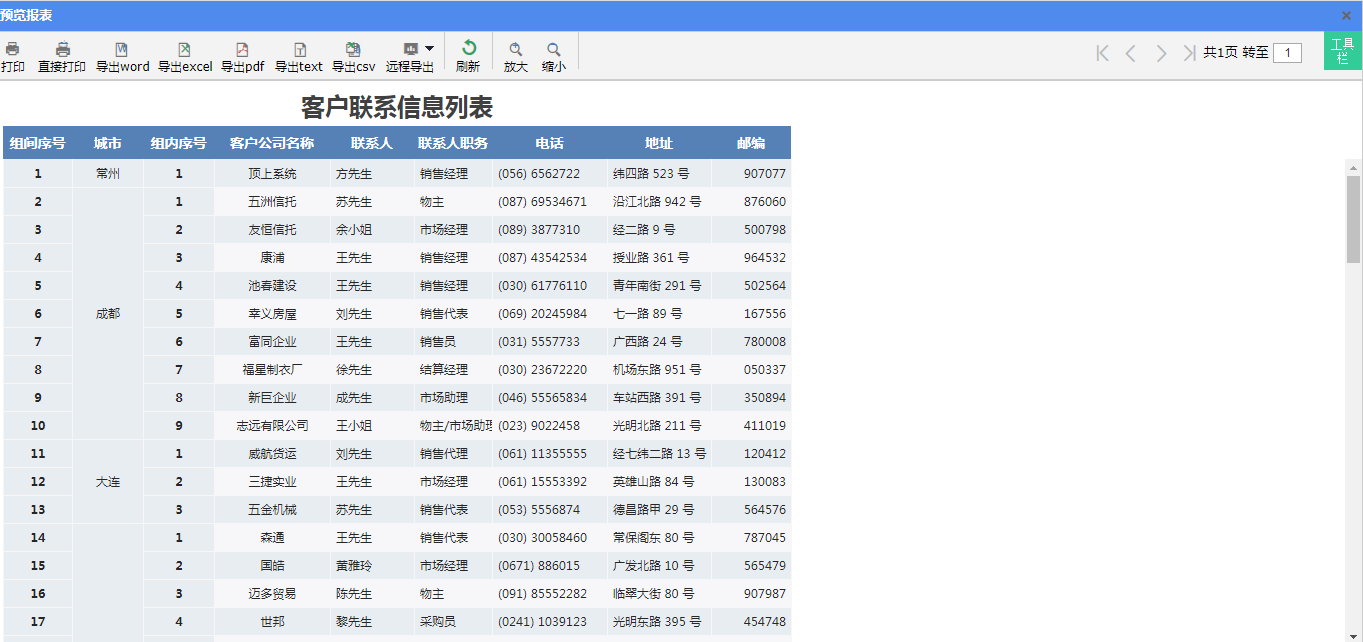The width and height of the screenshot is (1363, 642).
Task: Export report to Word
Action: click(x=122, y=50)
